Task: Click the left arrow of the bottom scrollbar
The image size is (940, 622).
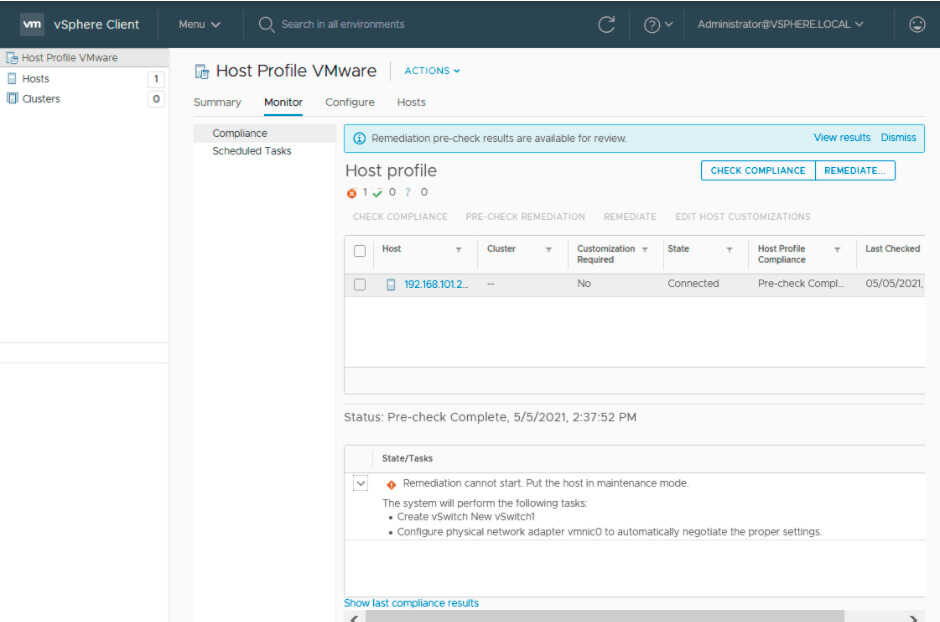Action: (354, 618)
